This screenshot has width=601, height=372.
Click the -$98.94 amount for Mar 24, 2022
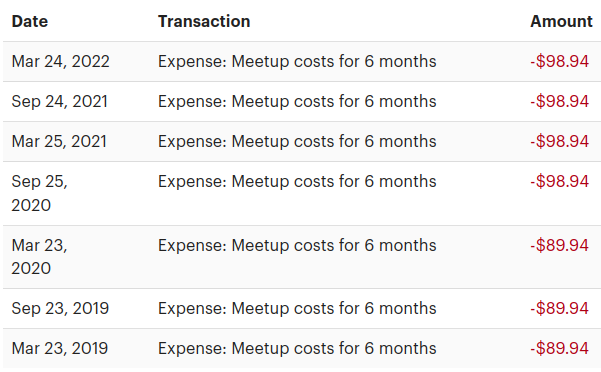click(560, 61)
